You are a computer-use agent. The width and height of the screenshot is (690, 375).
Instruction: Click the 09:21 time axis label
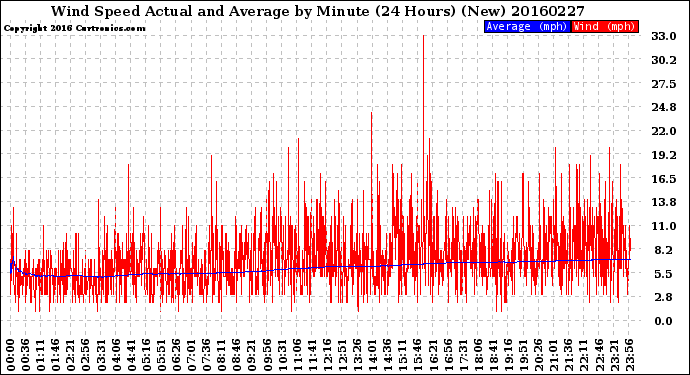pos(252,355)
